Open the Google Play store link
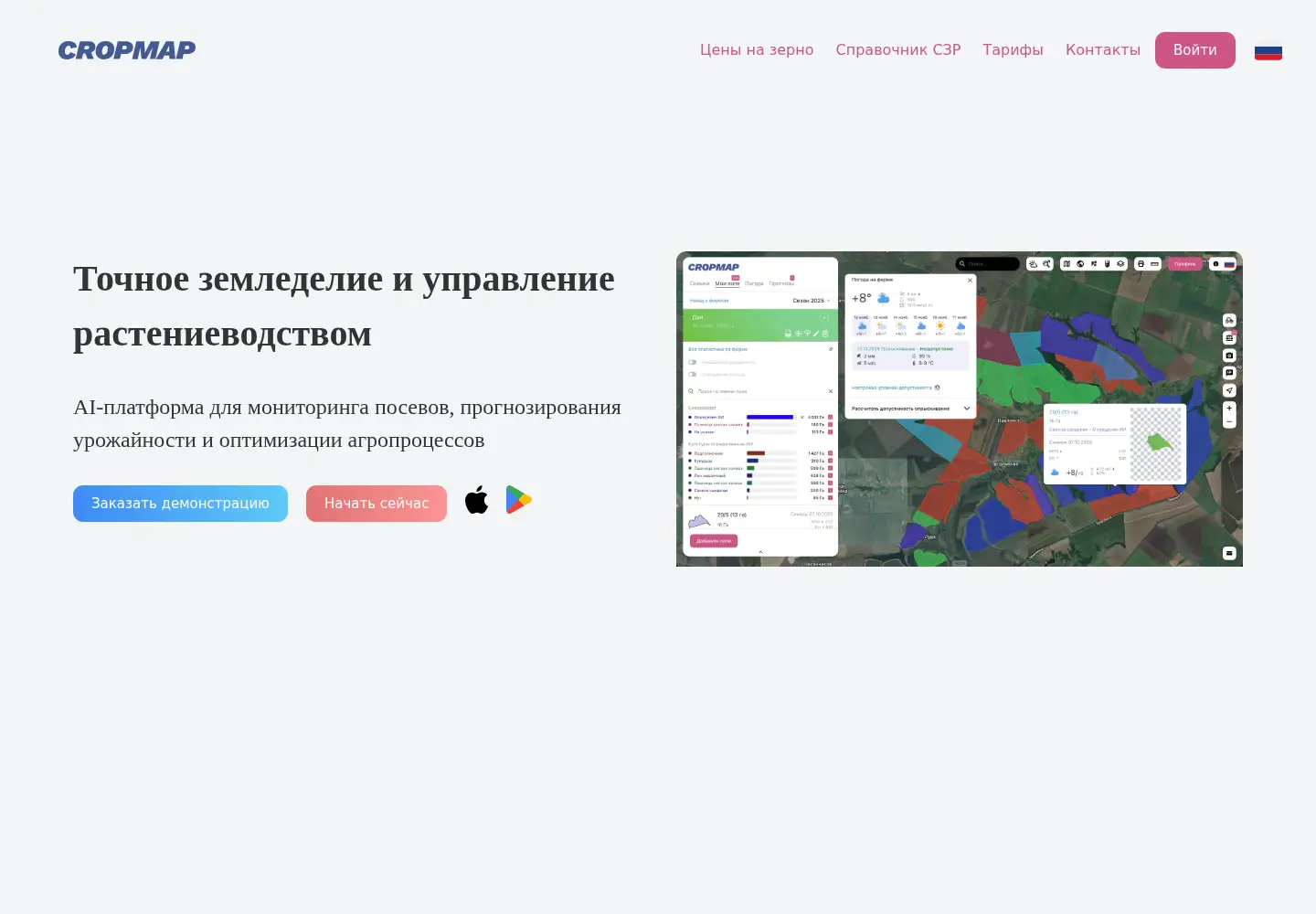The height and width of the screenshot is (914, 1316). point(518,500)
